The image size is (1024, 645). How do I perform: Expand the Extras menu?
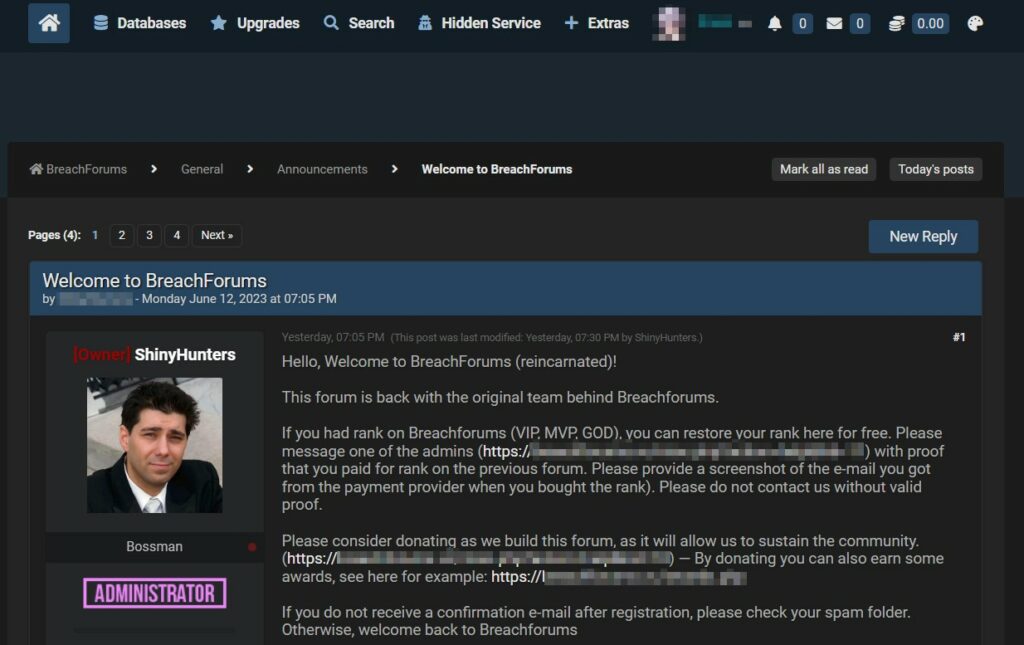(x=597, y=23)
